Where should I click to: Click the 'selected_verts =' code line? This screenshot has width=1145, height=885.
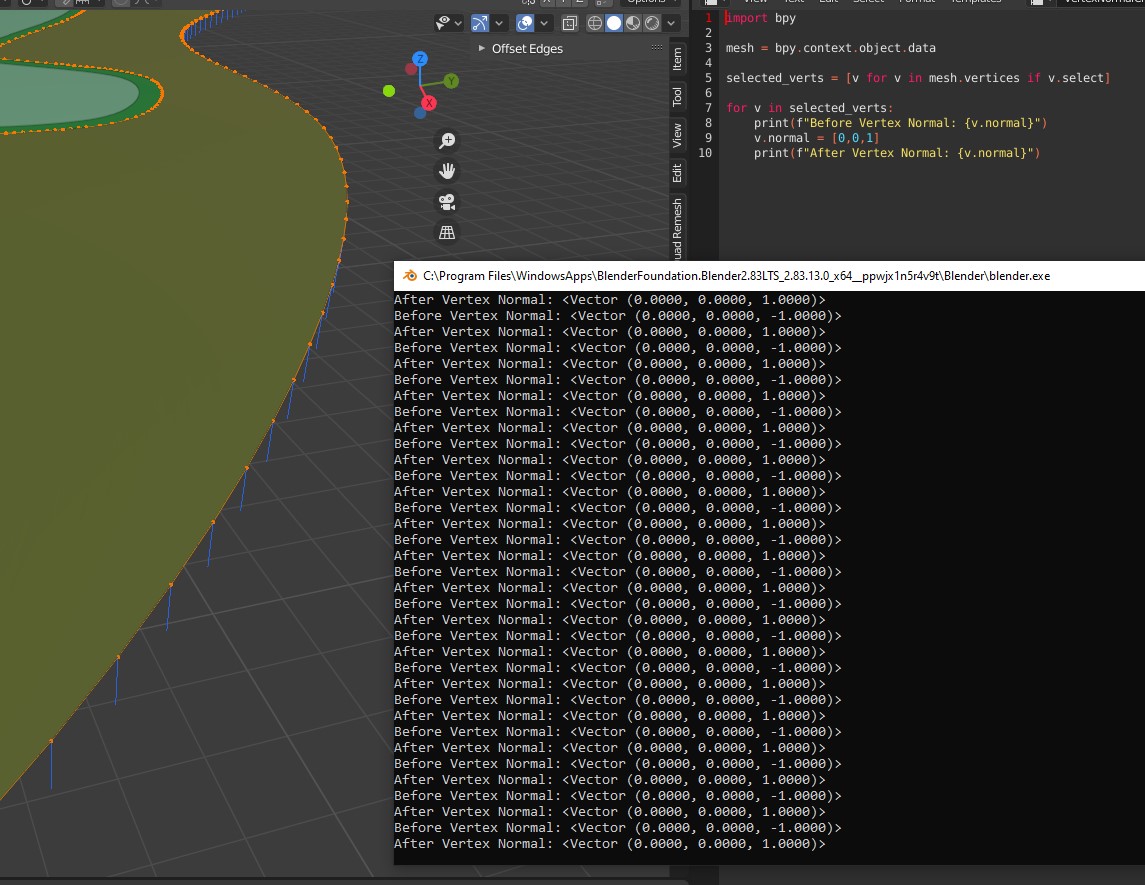pyautogui.click(x=918, y=78)
